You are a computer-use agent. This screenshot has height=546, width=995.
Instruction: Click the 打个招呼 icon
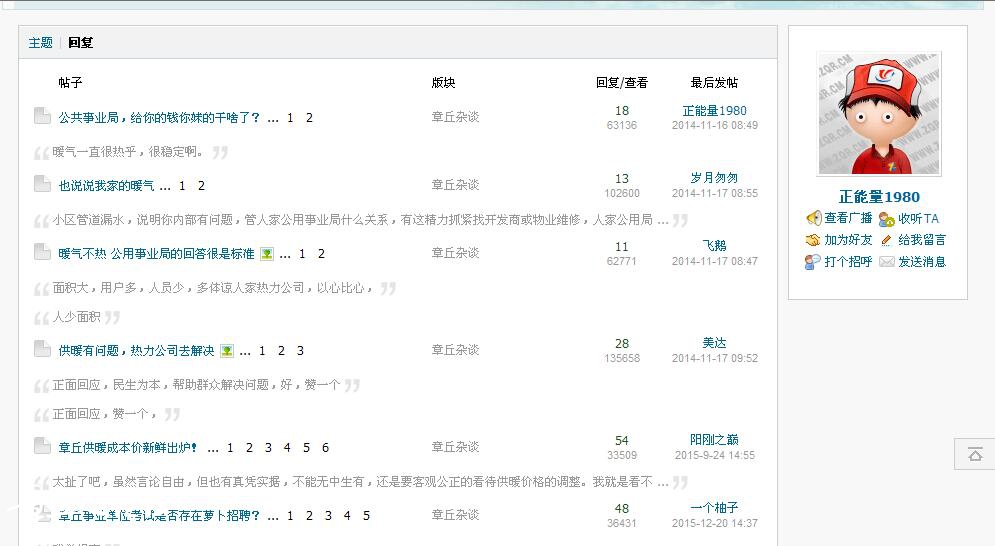click(x=812, y=262)
